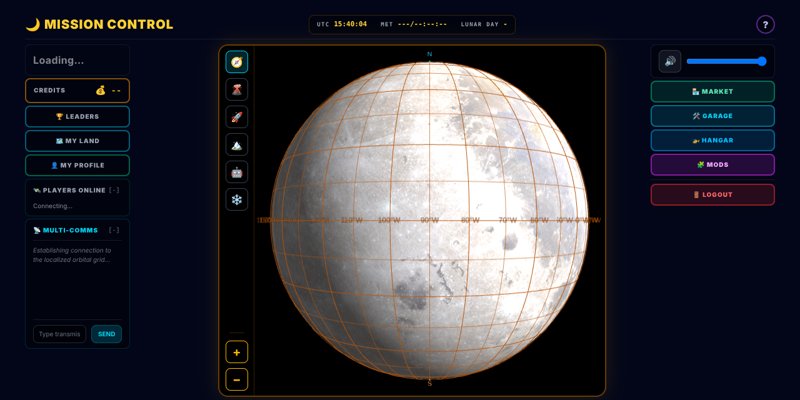Focus the transmission text field
800x400 pixels.
pos(60,334)
